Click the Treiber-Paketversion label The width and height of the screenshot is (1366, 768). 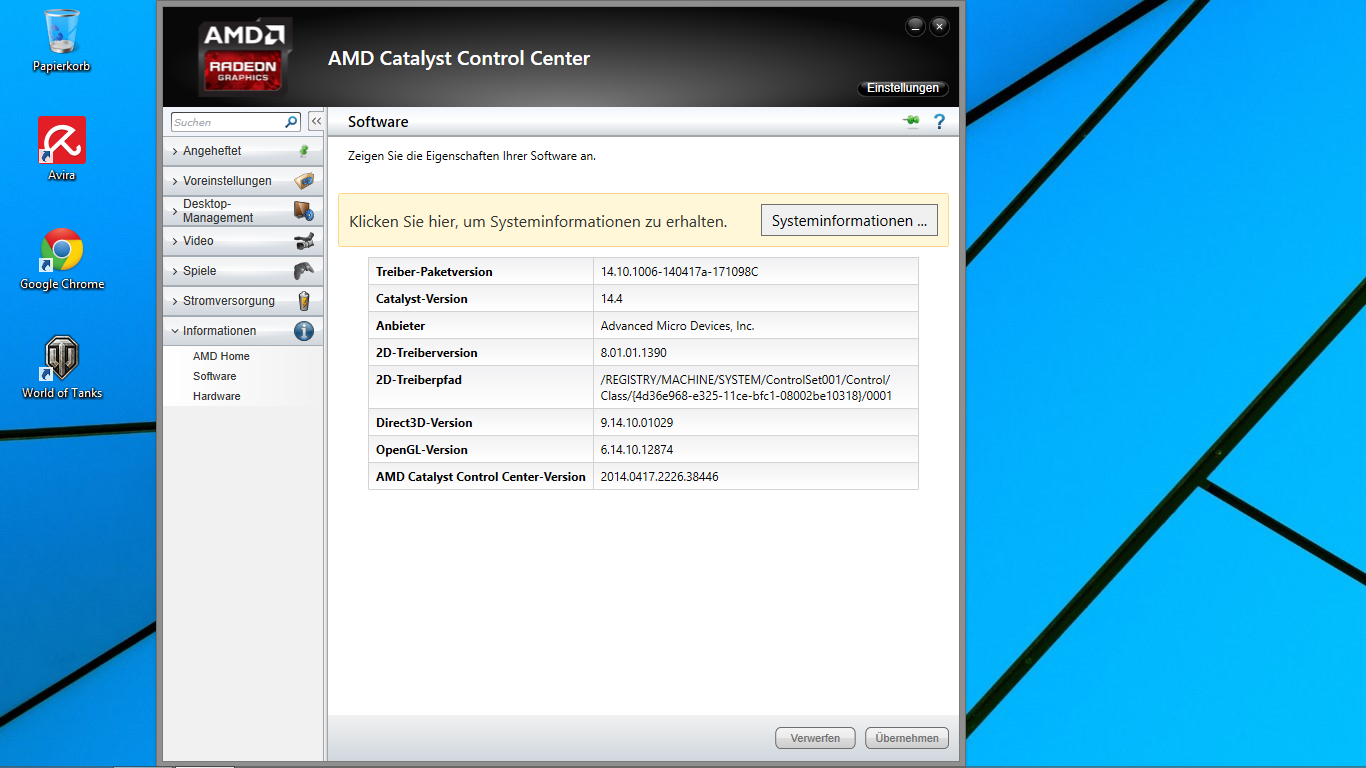point(434,272)
